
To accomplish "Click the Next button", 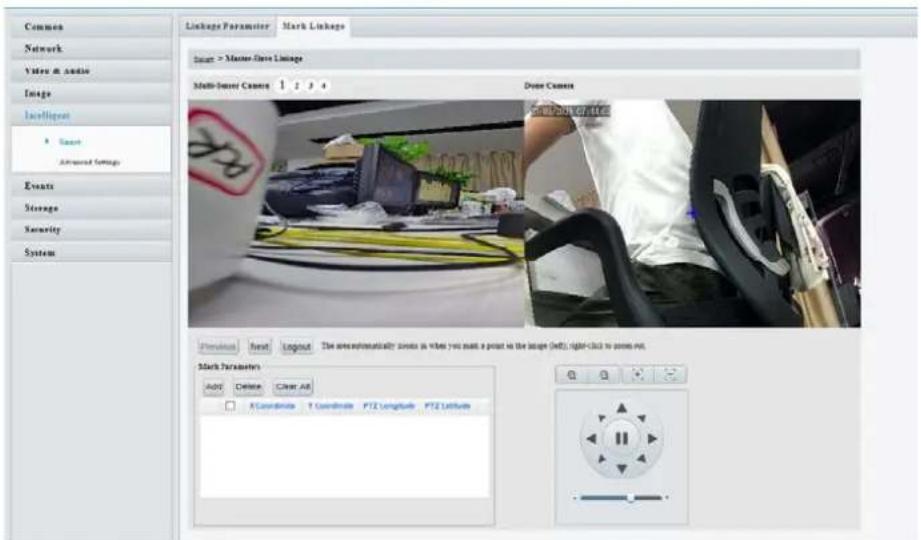I will [x=260, y=347].
